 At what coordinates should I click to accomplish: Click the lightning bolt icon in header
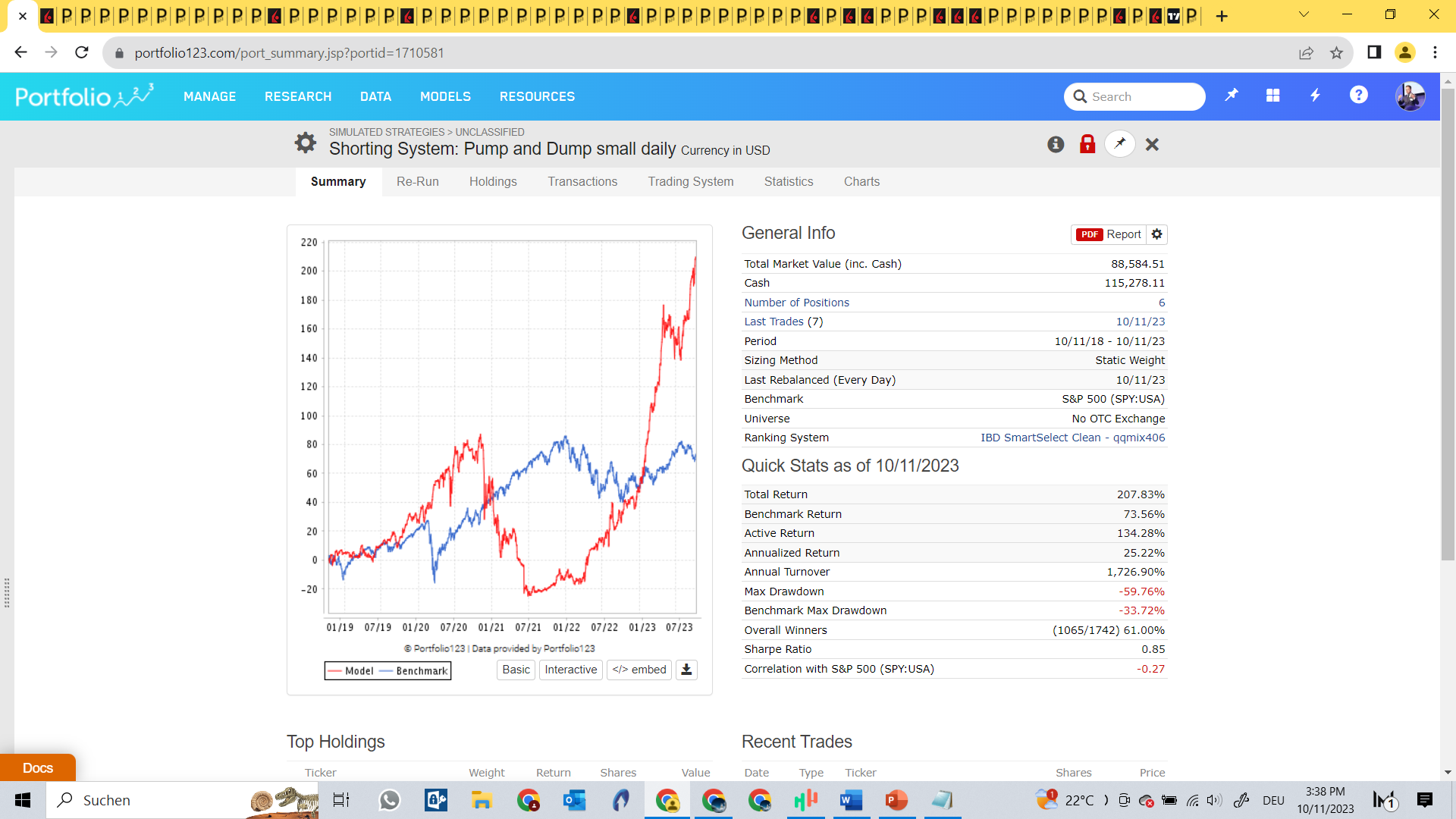click(x=1315, y=96)
